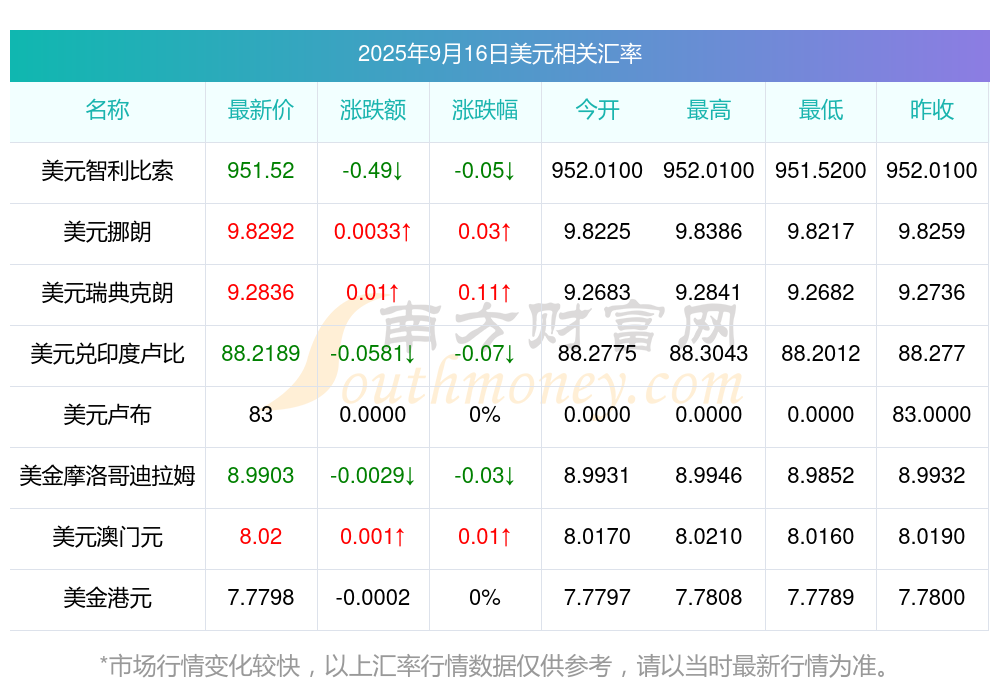This screenshot has width=1000, height=698.
Task: Click opening price 9.8225
Action: click(597, 232)
